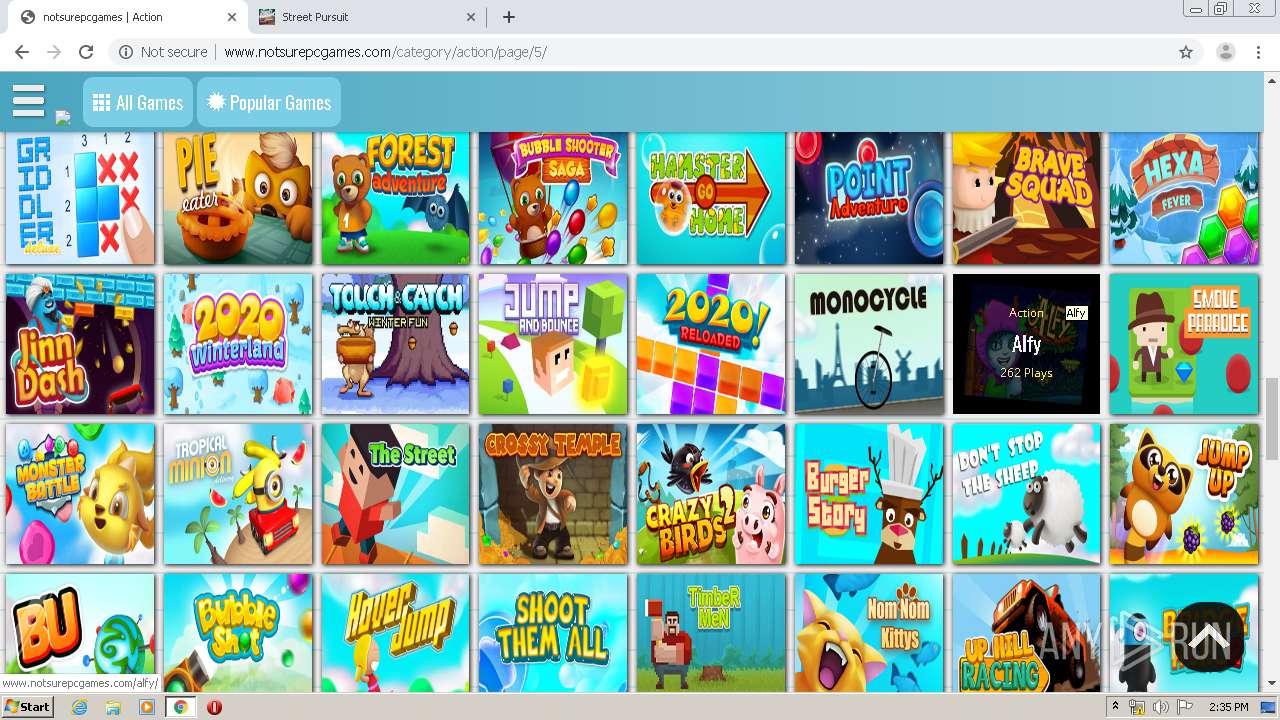The height and width of the screenshot is (720, 1280).
Task: Select the BU game thumbnail
Action: click(80, 633)
